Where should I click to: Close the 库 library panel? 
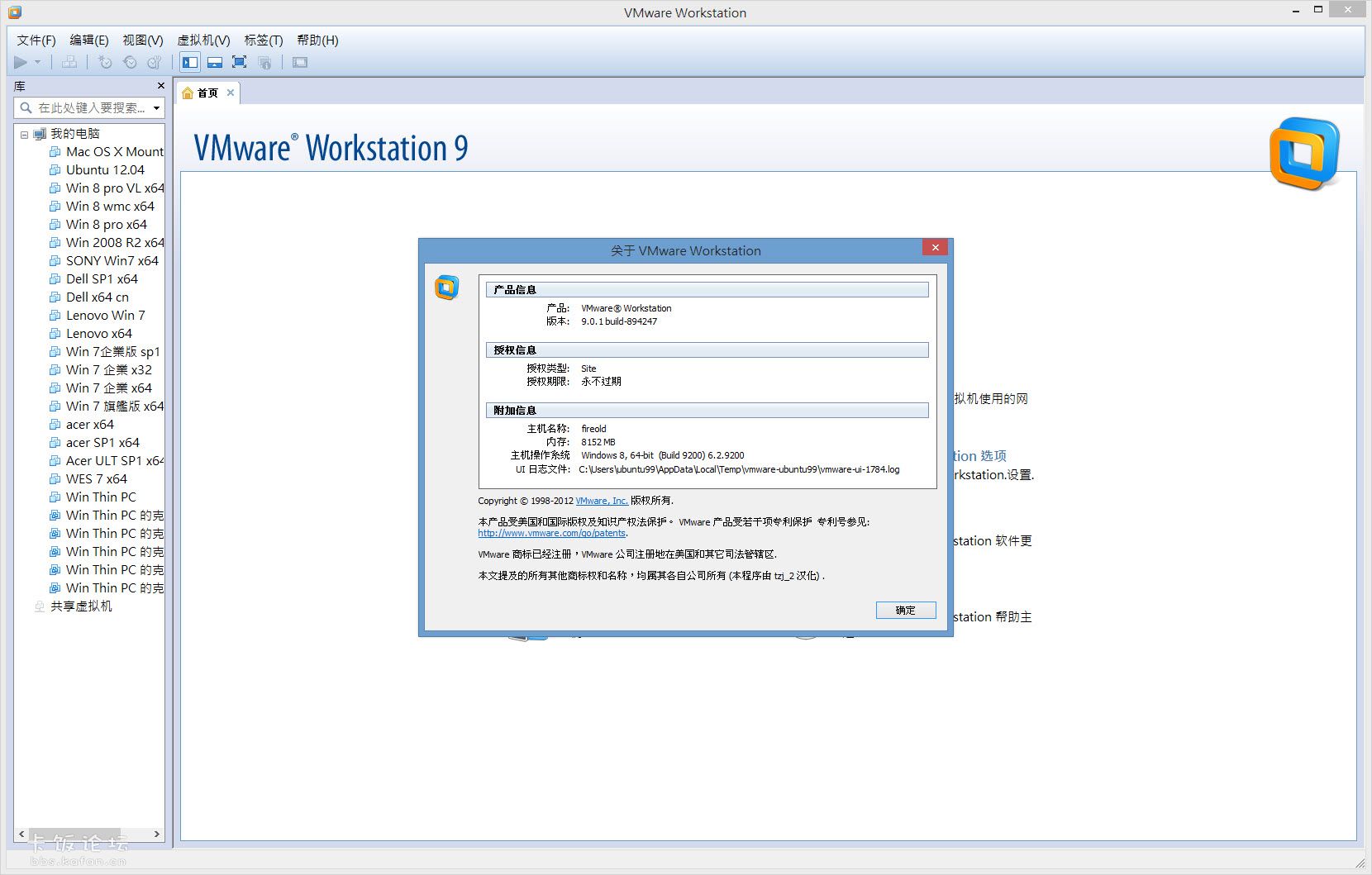coord(160,86)
